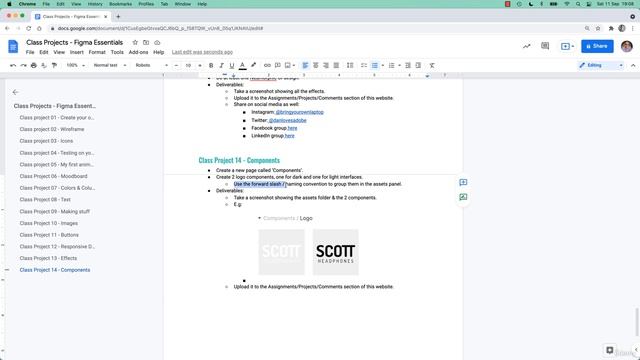Image resolution: width=640 pixels, height=360 pixels.
Task: Collapse the Components / Logo triangle
Action: tap(259, 218)
